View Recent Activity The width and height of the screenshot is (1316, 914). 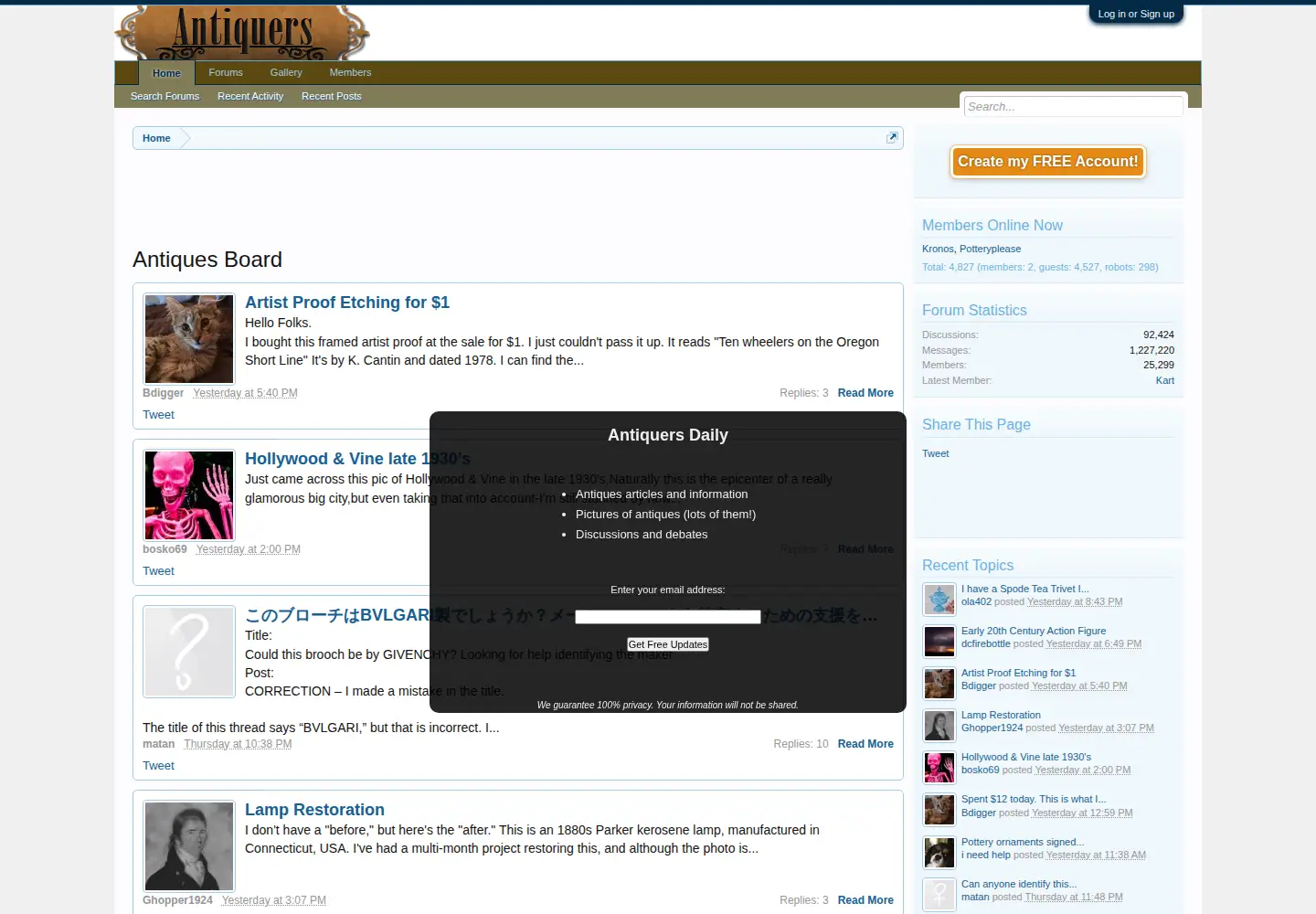click(250, 96)
